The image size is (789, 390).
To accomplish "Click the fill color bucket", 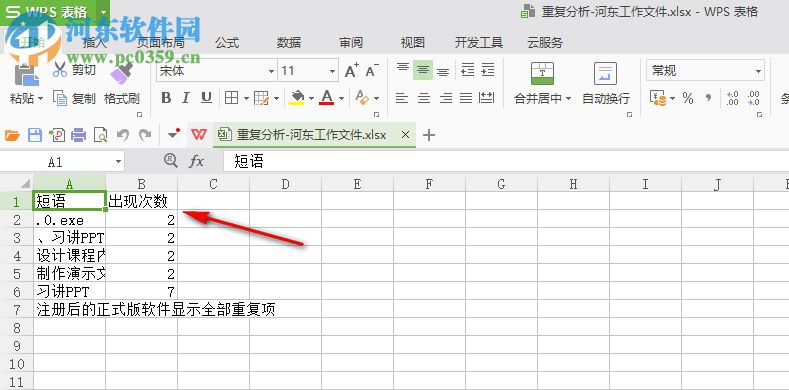I will (x=297, y=97).
